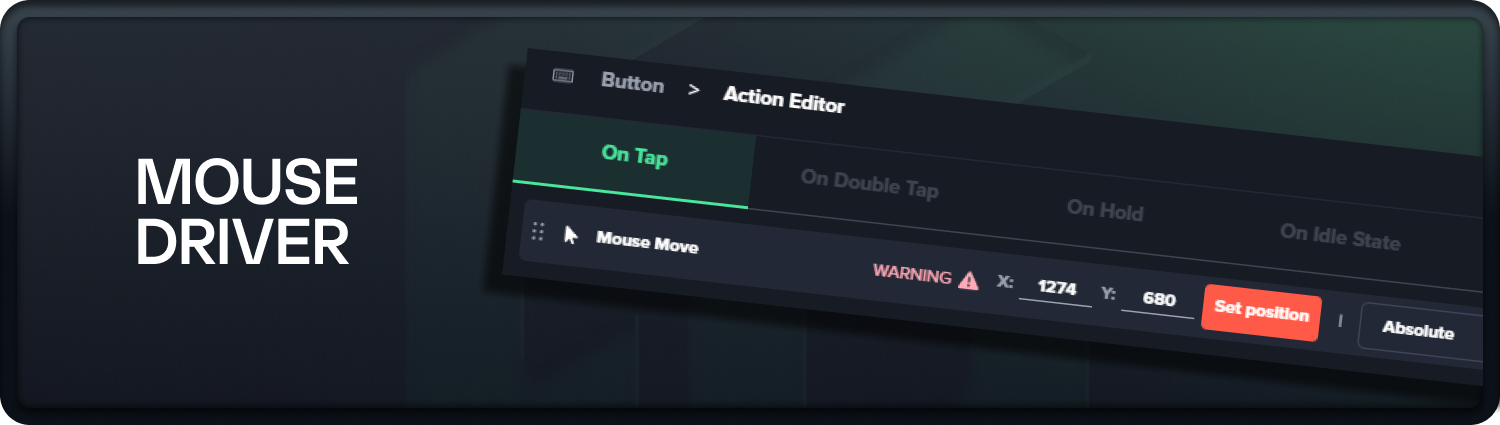This screenshot has height=425, width=1500.
Task: Switch to the On Tap tab
Action: pyautogui.click(x=634, y=157)
